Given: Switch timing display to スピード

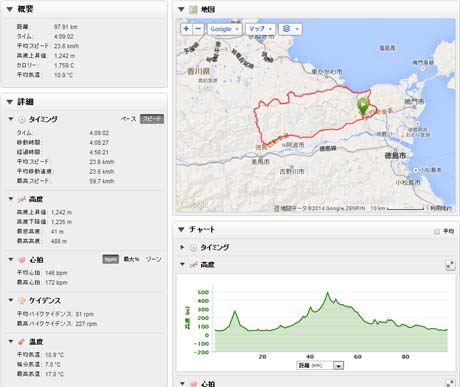Looking at the screenshot, I should tap(152, 119).
